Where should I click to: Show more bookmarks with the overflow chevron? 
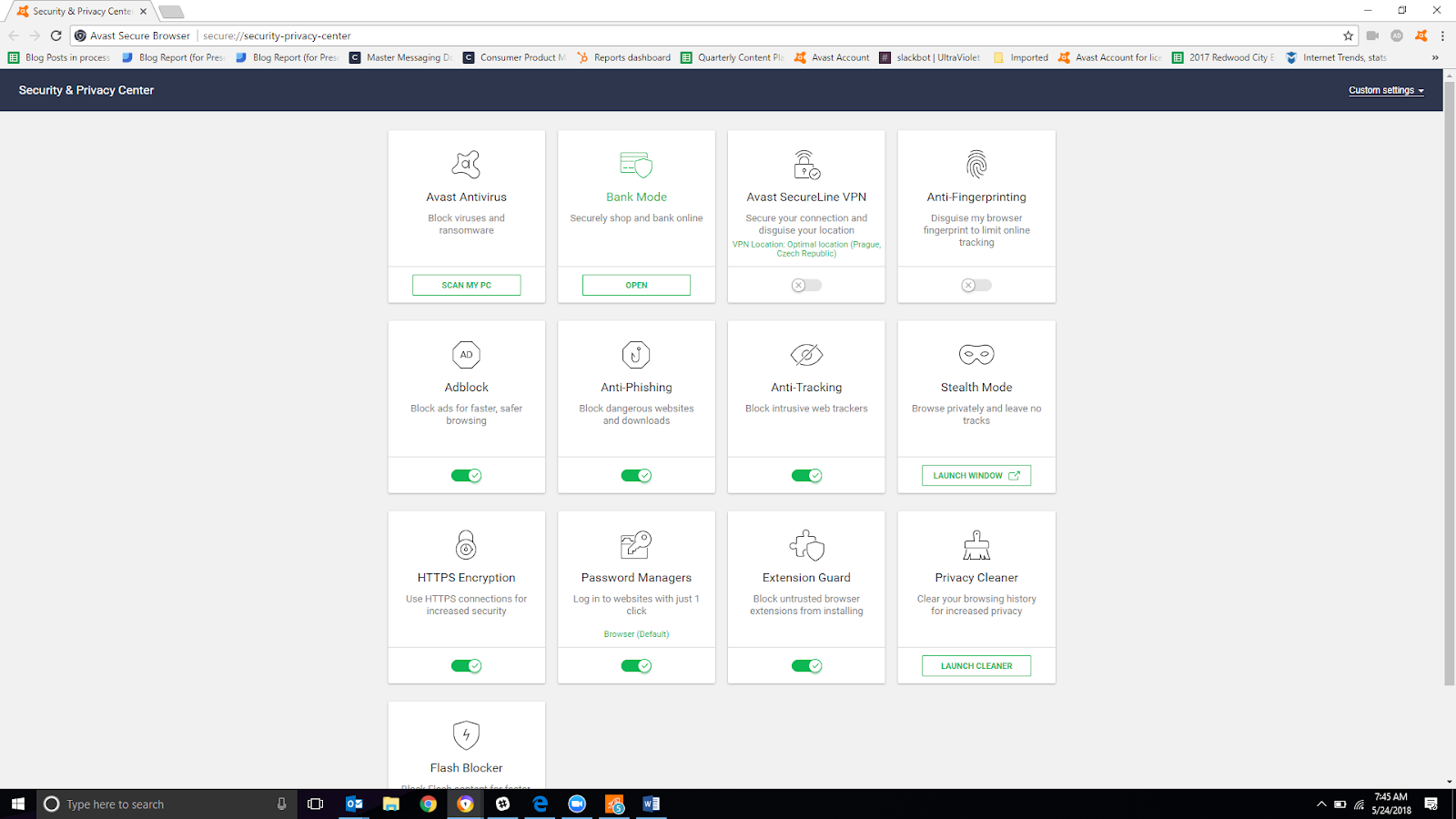tap(1435, 57)
